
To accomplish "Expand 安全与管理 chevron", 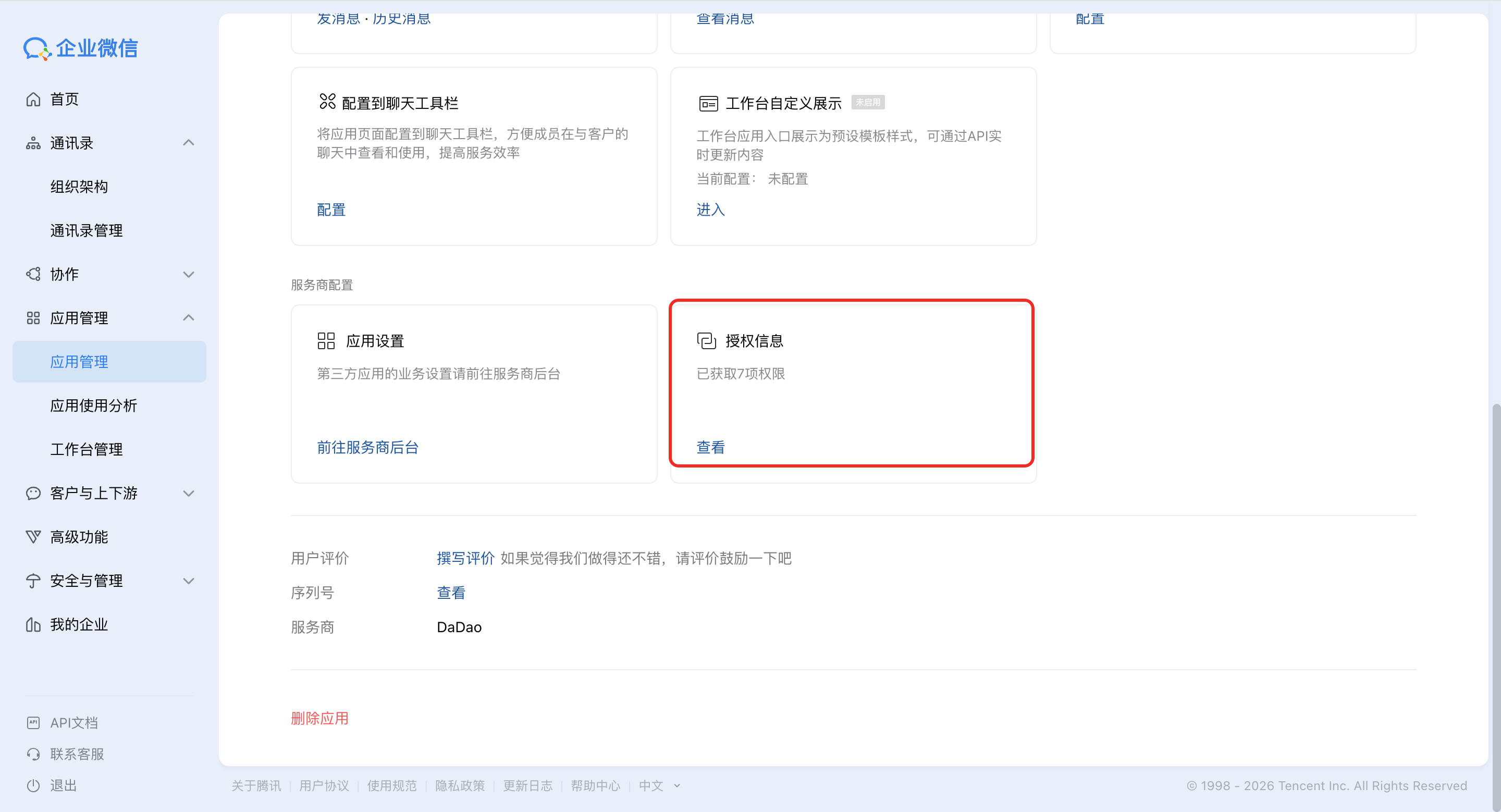I will [188, 581].
